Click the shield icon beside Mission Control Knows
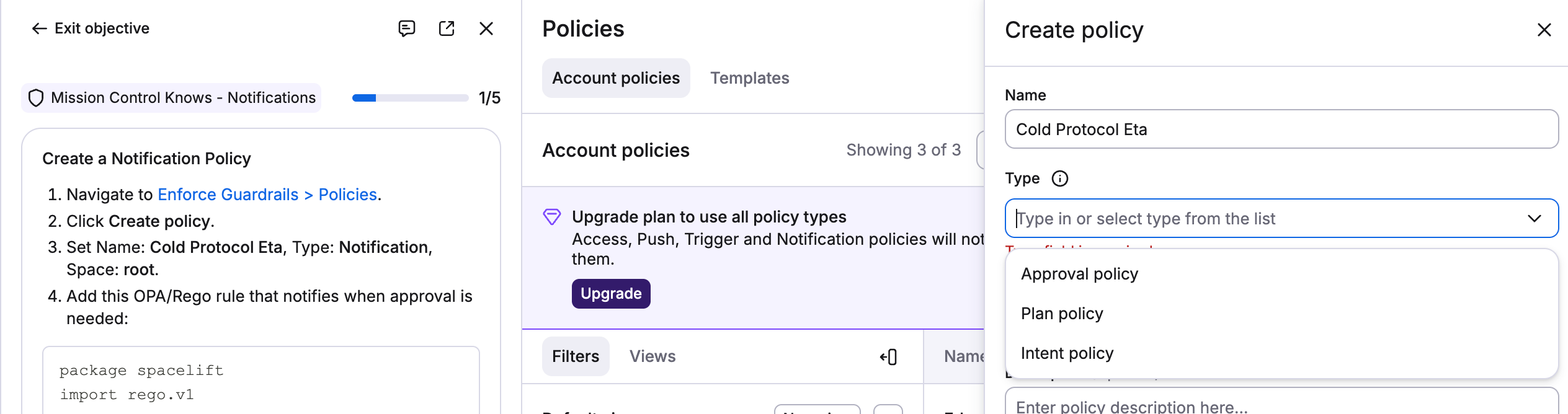 tap(36, 98)
